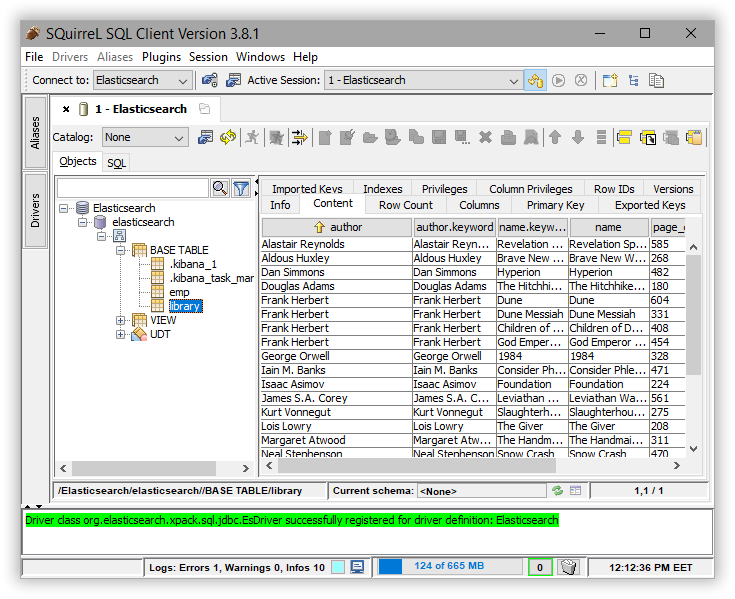Switch to the Row Count tab
The image size is (735, 599).
(x=405, y=205)
